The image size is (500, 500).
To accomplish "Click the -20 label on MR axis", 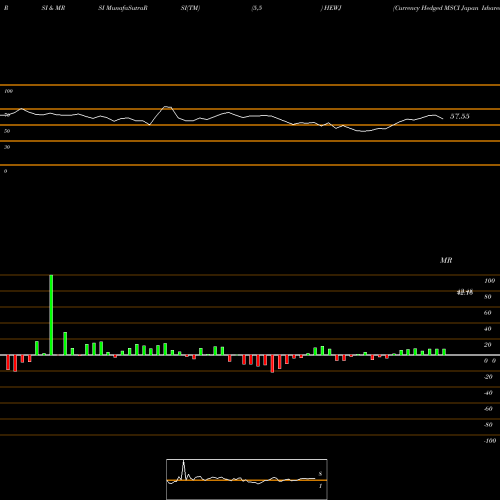I will (488, 377).
